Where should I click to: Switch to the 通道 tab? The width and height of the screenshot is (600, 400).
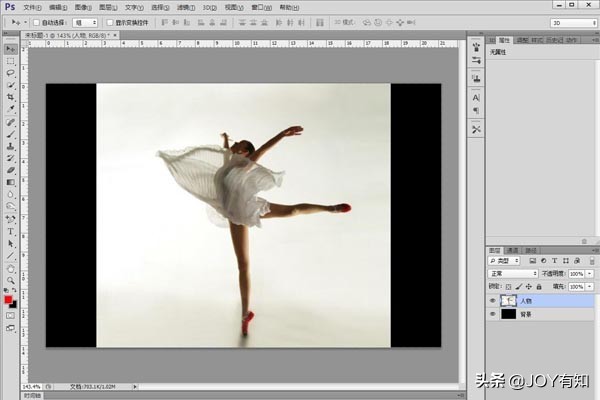(513, 250)
